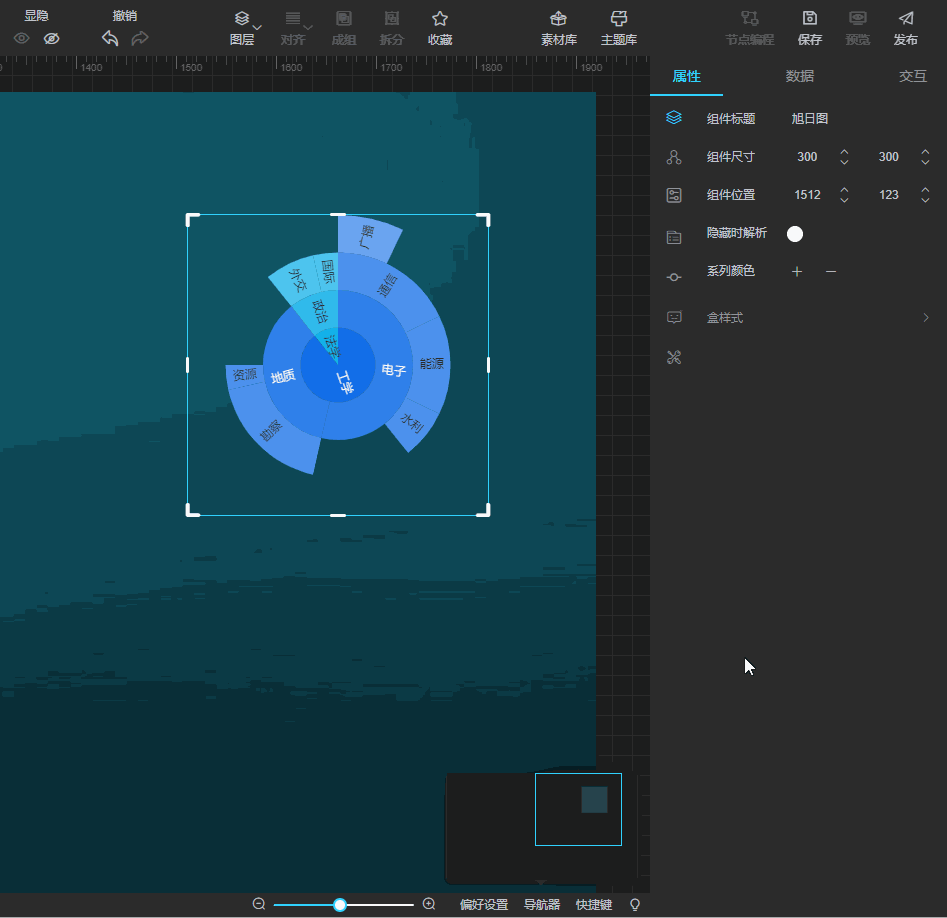Click the 组件标题 layers icon
Viewport: 947px width, 918px height.
674,118
